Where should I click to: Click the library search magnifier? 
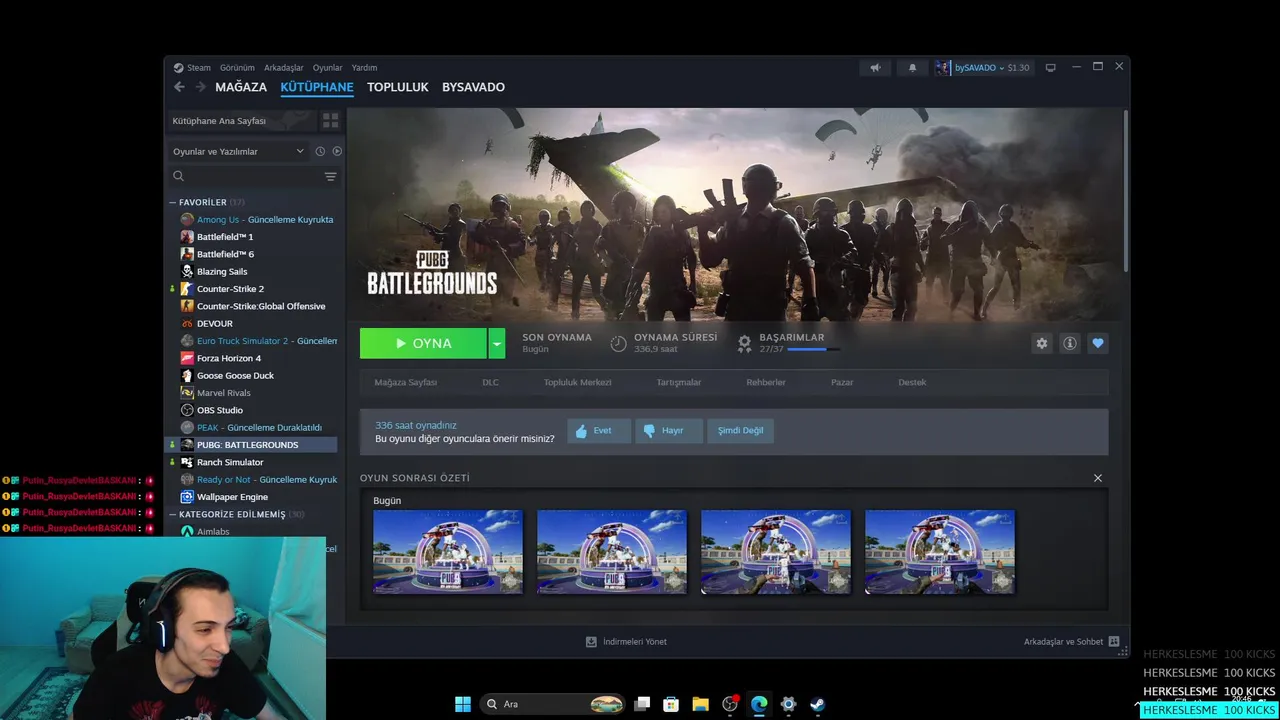(x=178, y=176)
